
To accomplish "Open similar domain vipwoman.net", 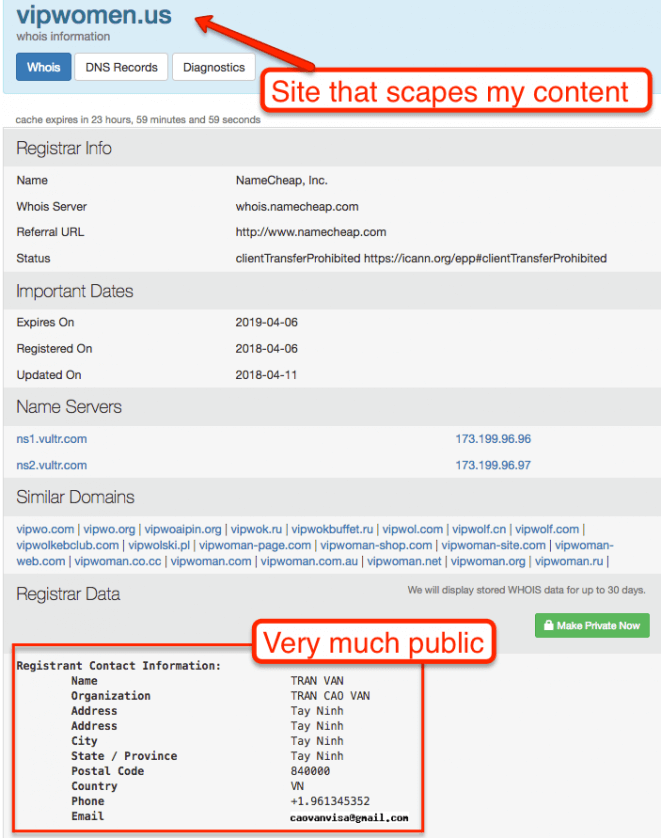I will (x=405, y=561).
